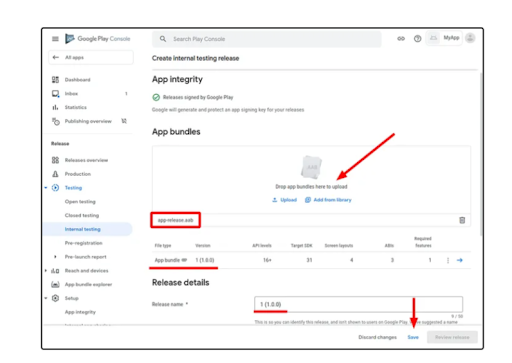Click the Publishing overview clock icon
This screenshot has width=512, height=363.
point(55,121)
